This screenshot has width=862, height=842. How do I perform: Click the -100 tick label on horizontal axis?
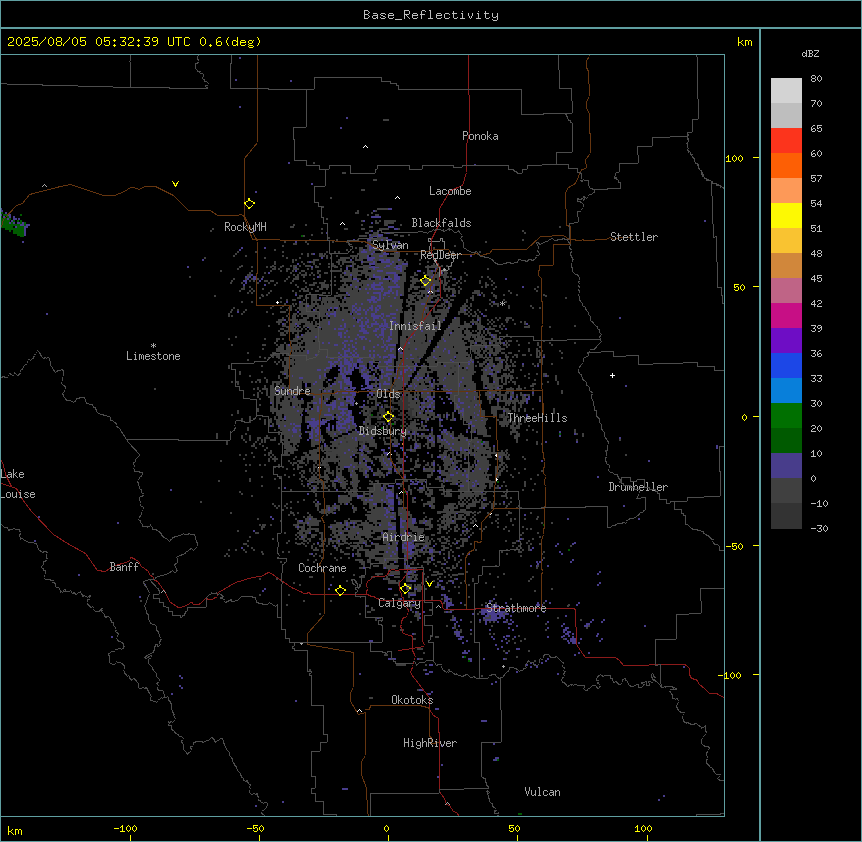point(125,828)
